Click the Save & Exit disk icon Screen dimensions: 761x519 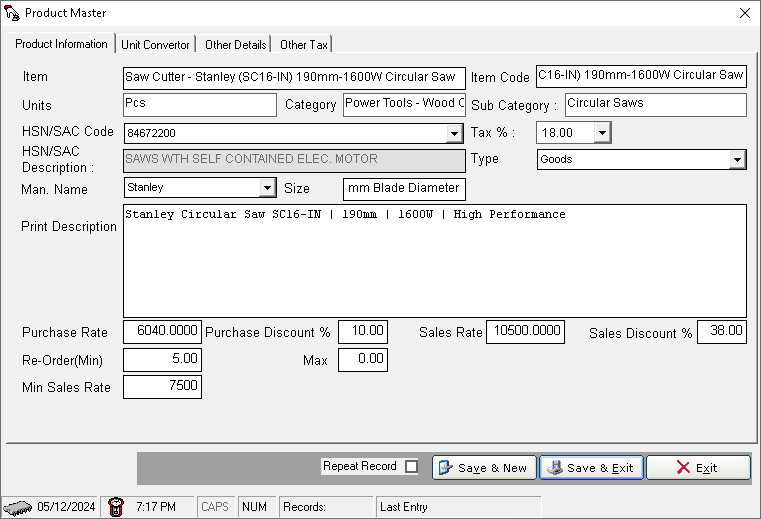point(554,468)
